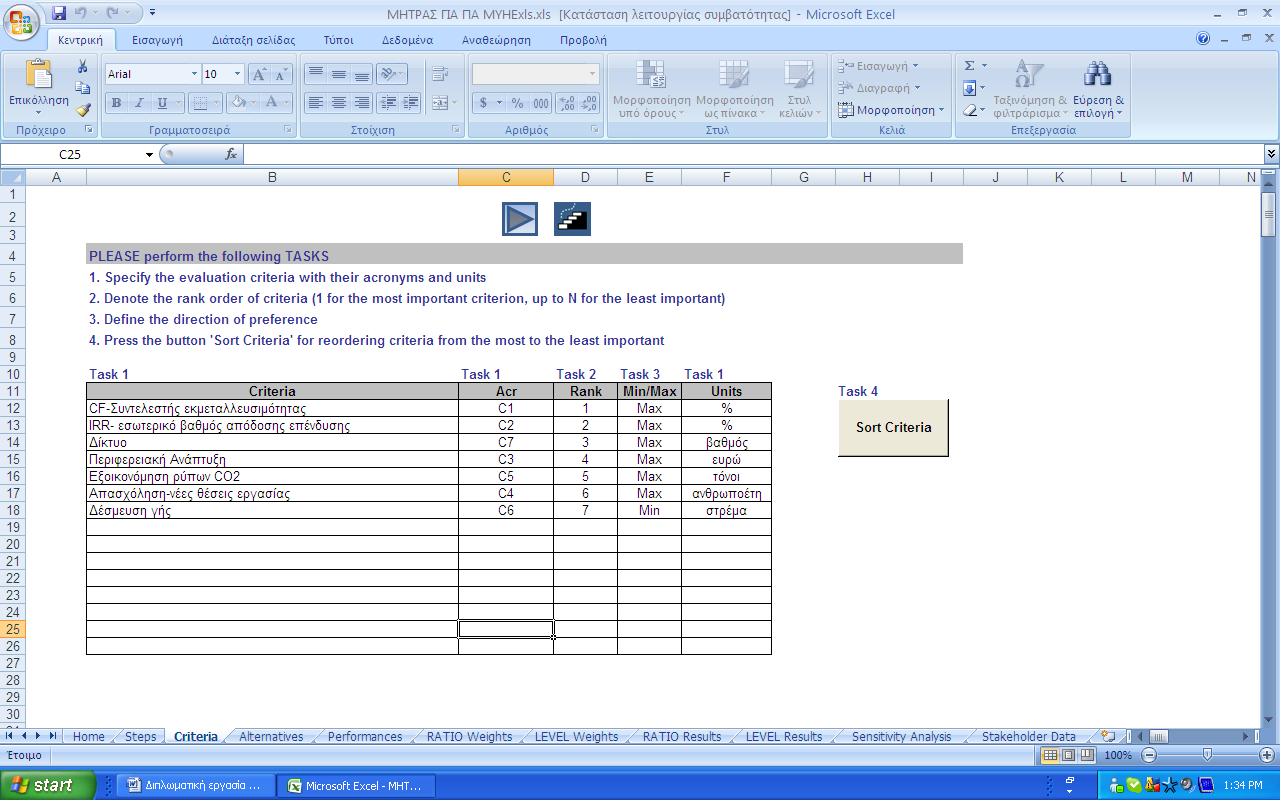Decrease font size with small A icon
Image resolution: width=1280 pixels, height=800 pixels.
[280, 75]
